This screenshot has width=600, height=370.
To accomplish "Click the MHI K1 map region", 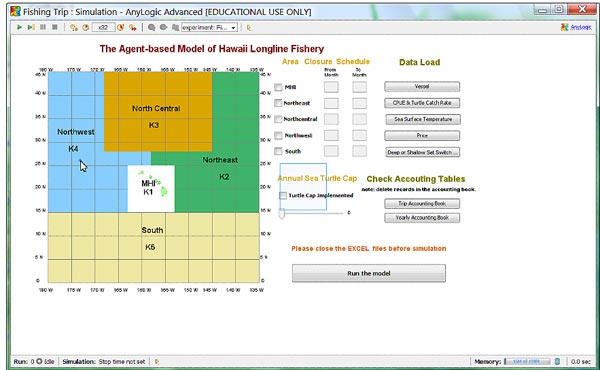I will tap(151, 189).
